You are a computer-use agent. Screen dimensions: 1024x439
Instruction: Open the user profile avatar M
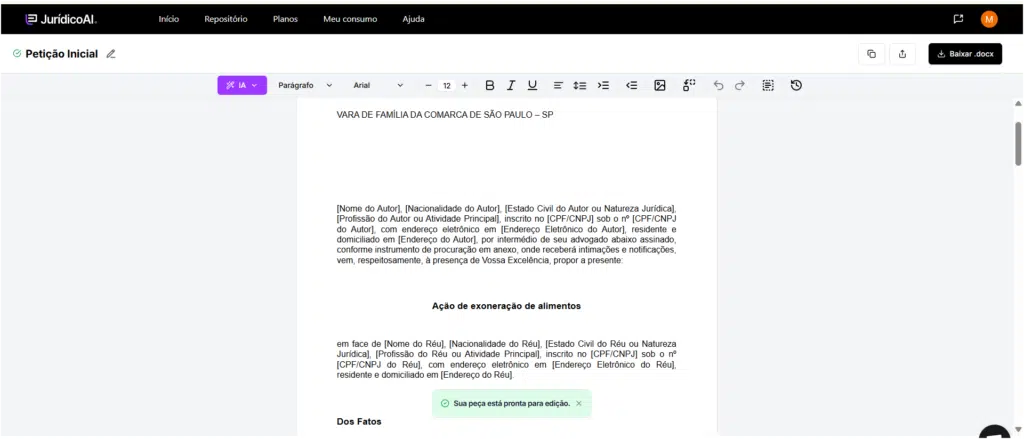coord(989,19)
